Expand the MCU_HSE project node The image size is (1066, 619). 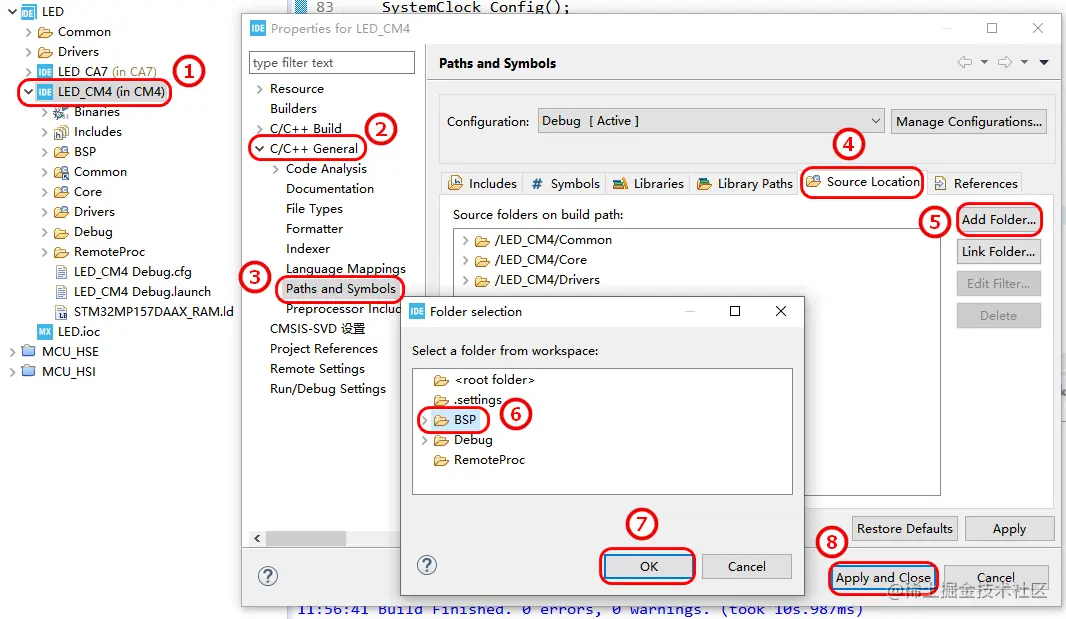[12, 352]
